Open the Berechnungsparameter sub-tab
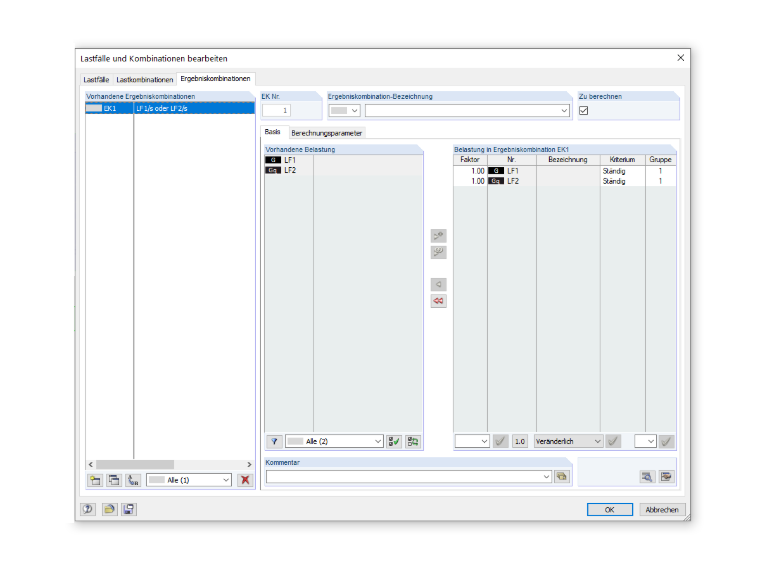This screenshot has height=570, width=760. 327,133
